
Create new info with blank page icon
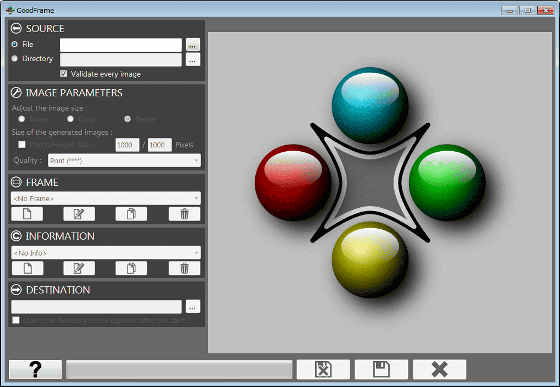28,268
